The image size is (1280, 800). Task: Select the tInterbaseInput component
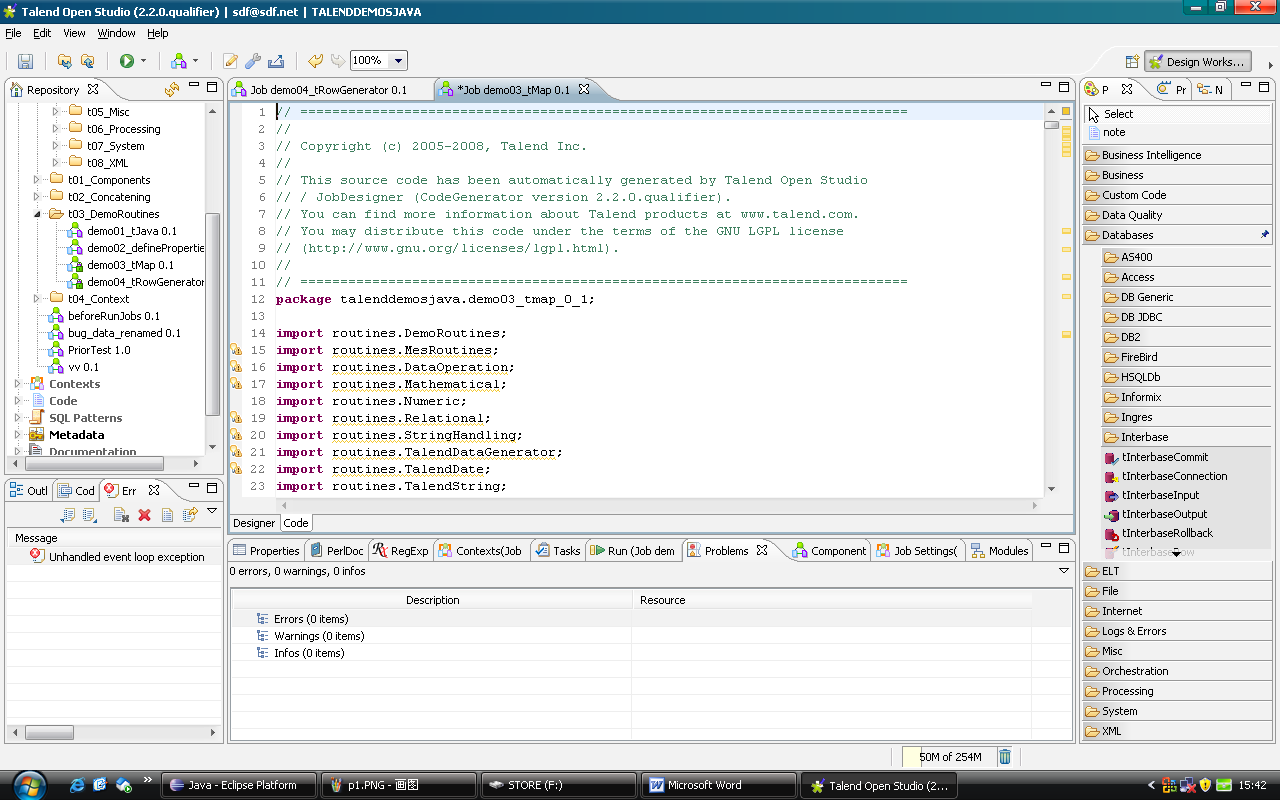(x=1160, y=495)
